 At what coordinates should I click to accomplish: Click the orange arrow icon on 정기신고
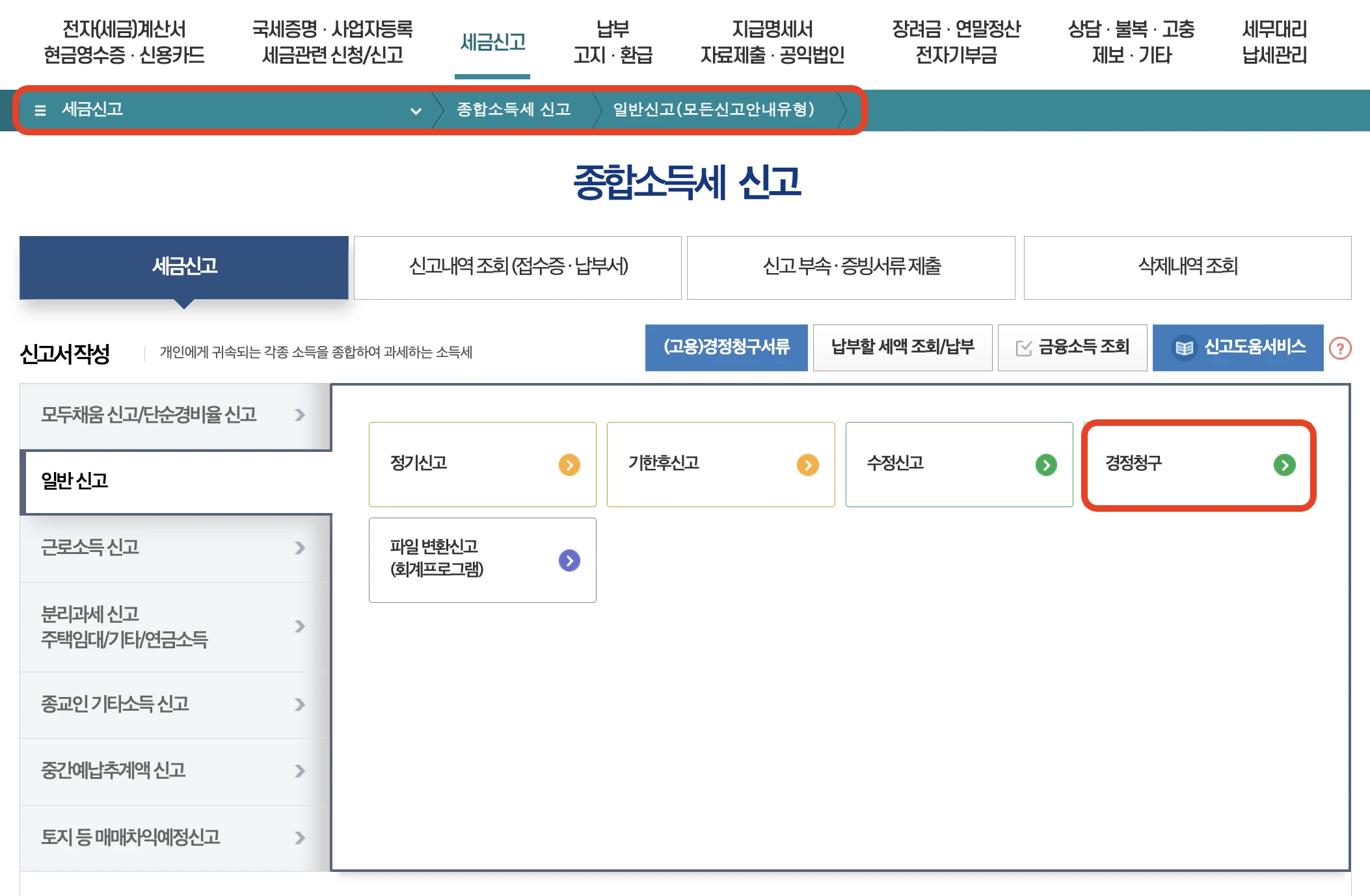(x=569, y=465)
